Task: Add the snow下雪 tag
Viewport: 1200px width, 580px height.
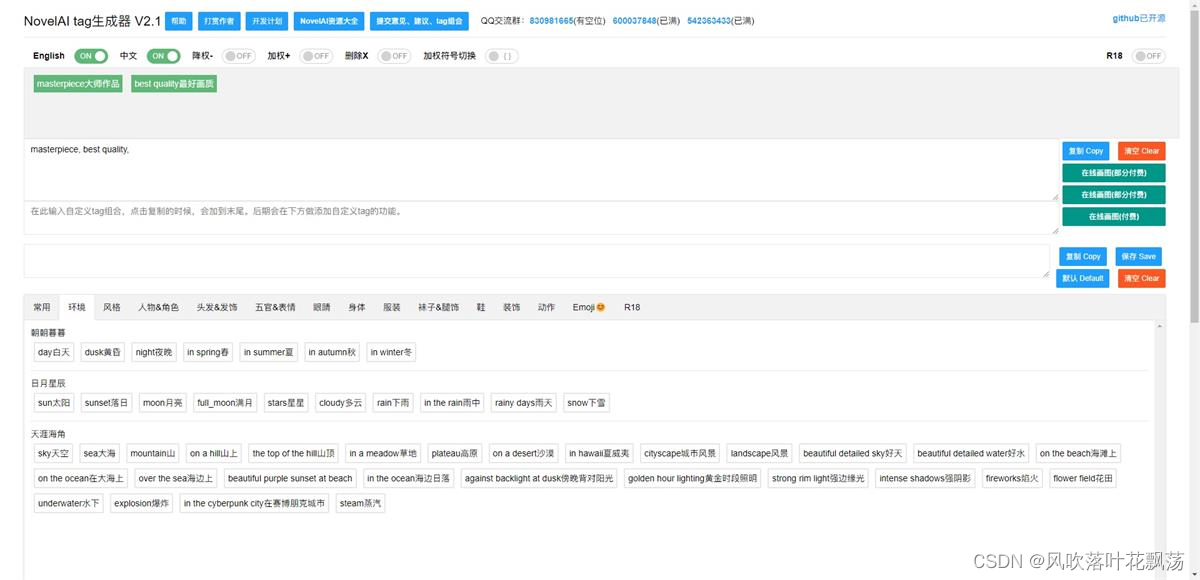Action: 586,403
